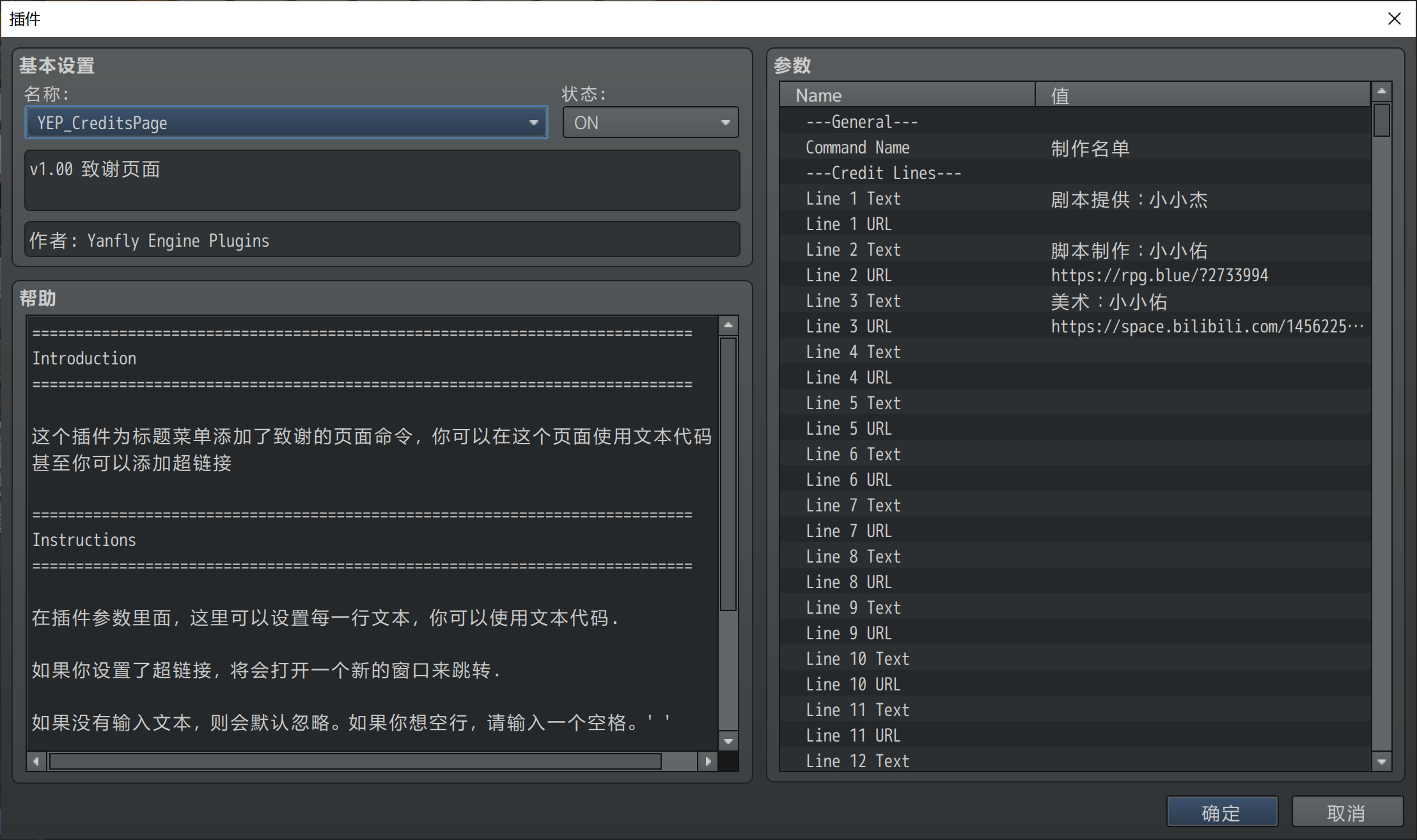Click the Introduction heading in help text
The image size is (1417, 840).
pos(84,358)
